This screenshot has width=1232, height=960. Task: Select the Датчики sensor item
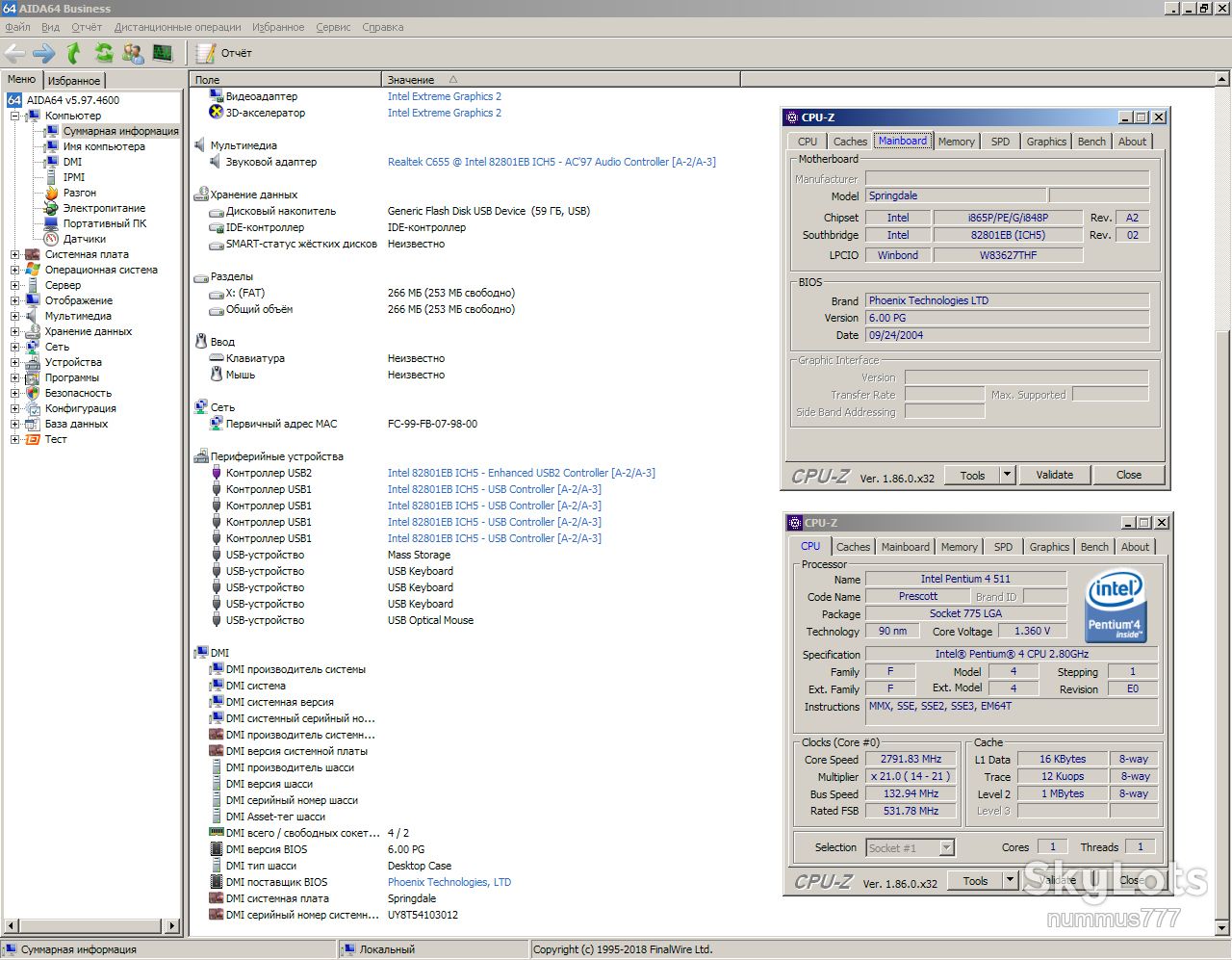[85, 239]
